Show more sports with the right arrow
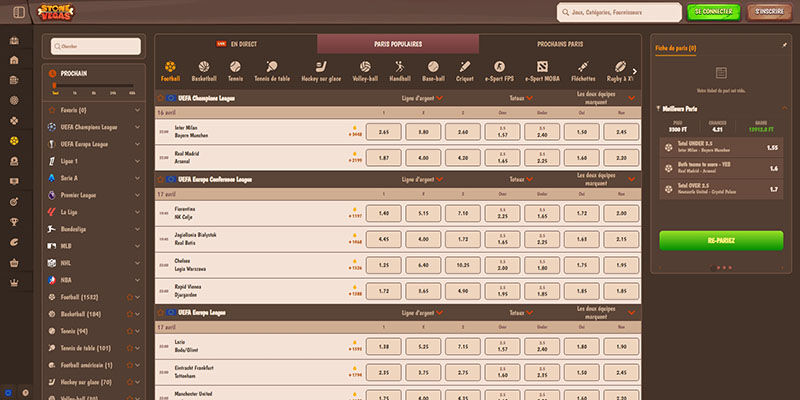This screenshot has width=800, height=400. pos(635,71)
